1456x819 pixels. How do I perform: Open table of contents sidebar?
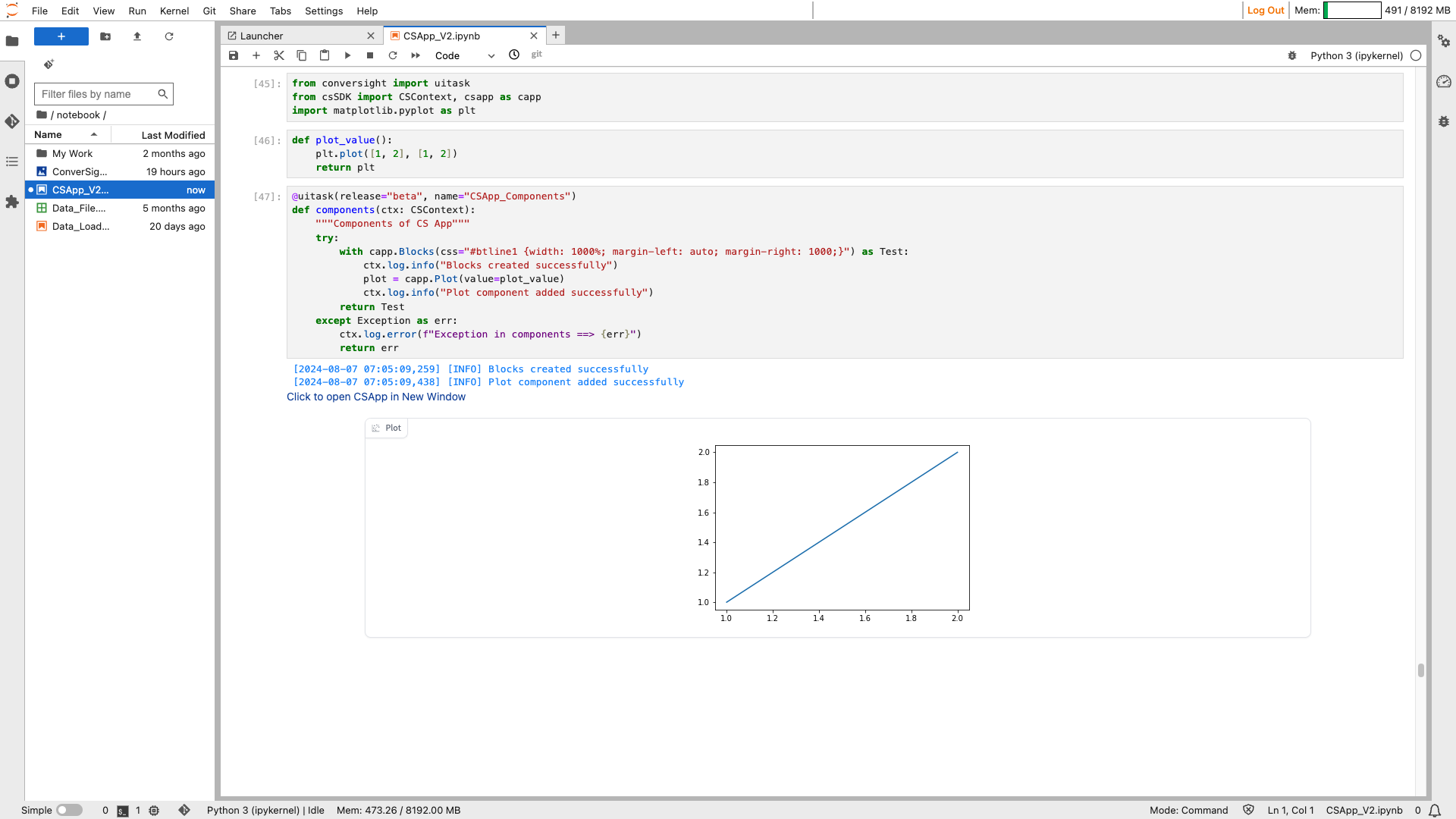pos(12,162)
